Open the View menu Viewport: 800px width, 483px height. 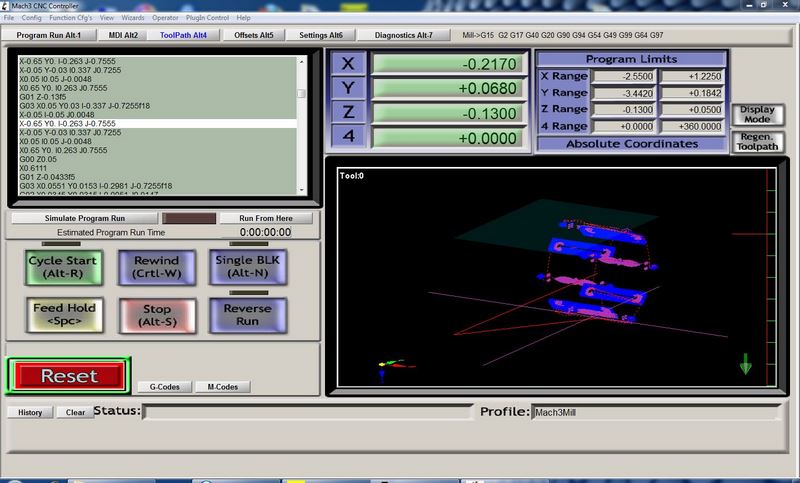tap(107, 17)
